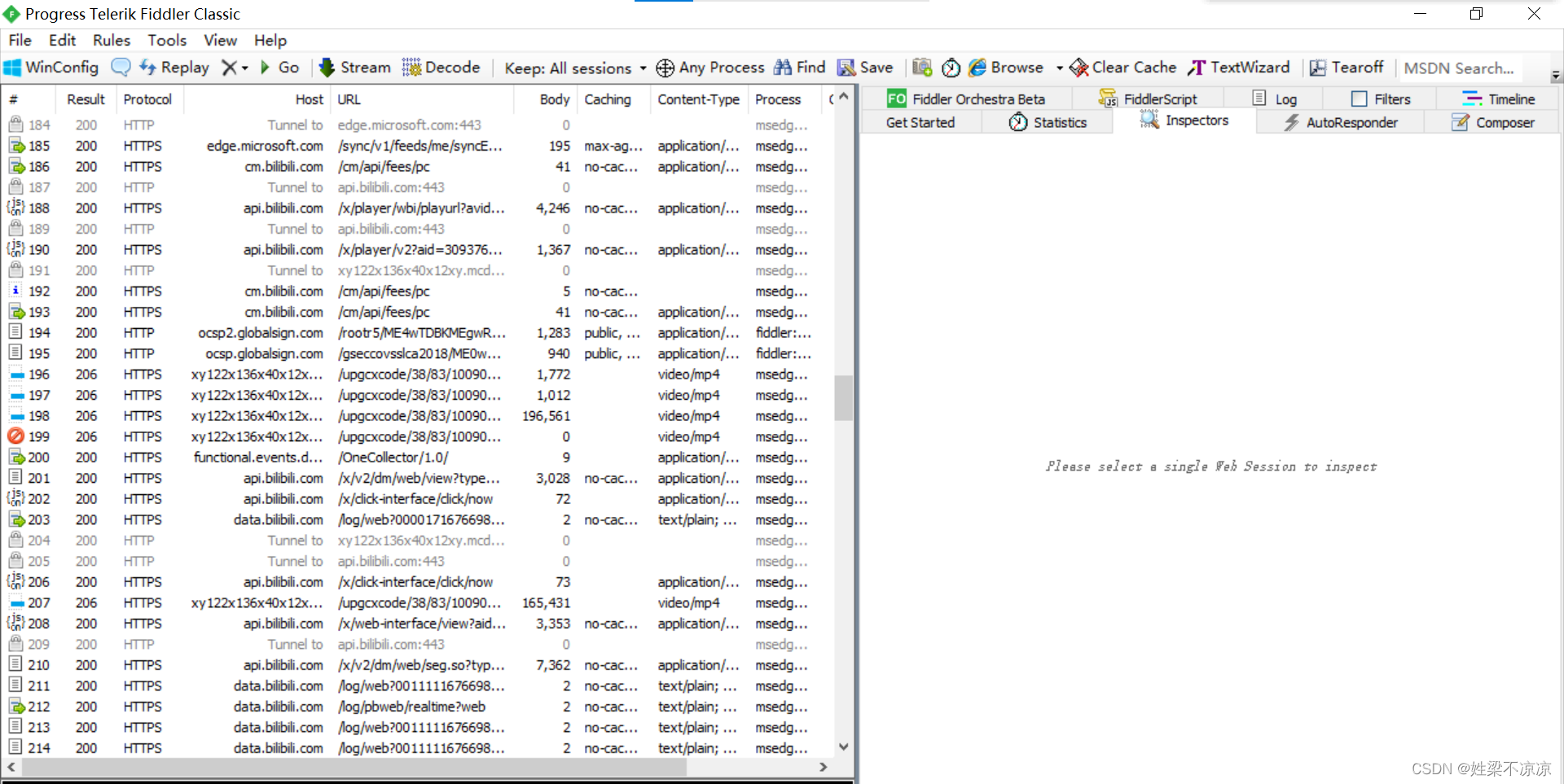Open the Tools menu
This screenshot has width=1564, height=784.
[167, 40]
